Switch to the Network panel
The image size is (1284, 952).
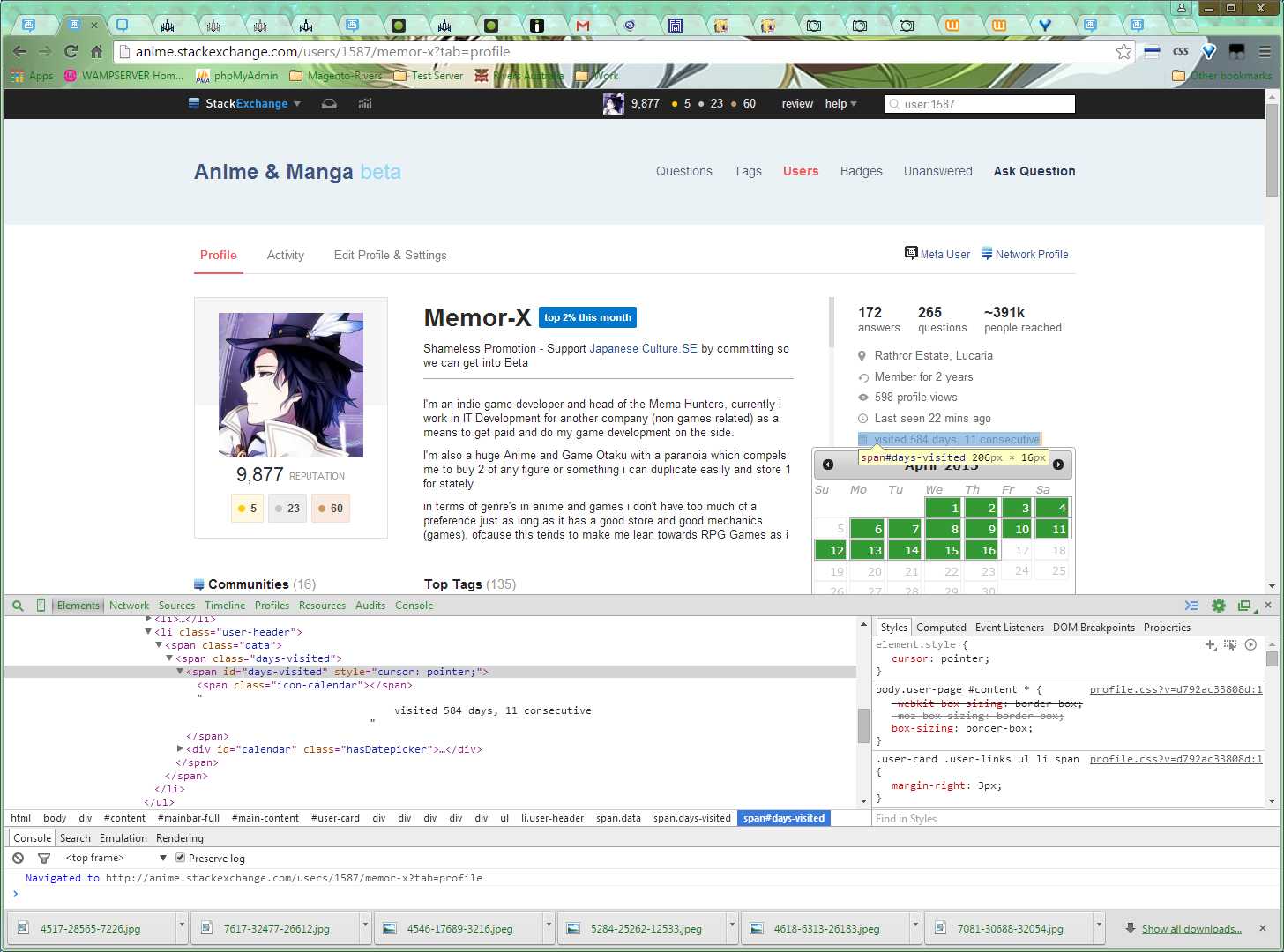pyautogui.click(x=129, y=606)
